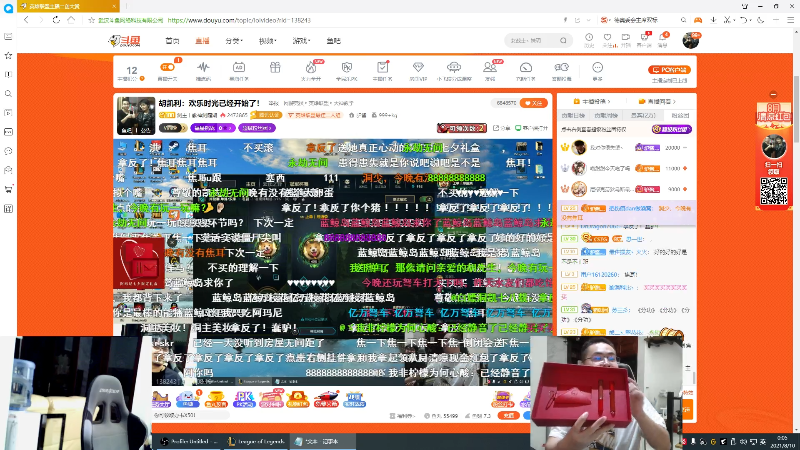Open the blue mascot gift icon with badge
Image resolution: width=800 pixels, height=450 pixels.
click(188, 398)
